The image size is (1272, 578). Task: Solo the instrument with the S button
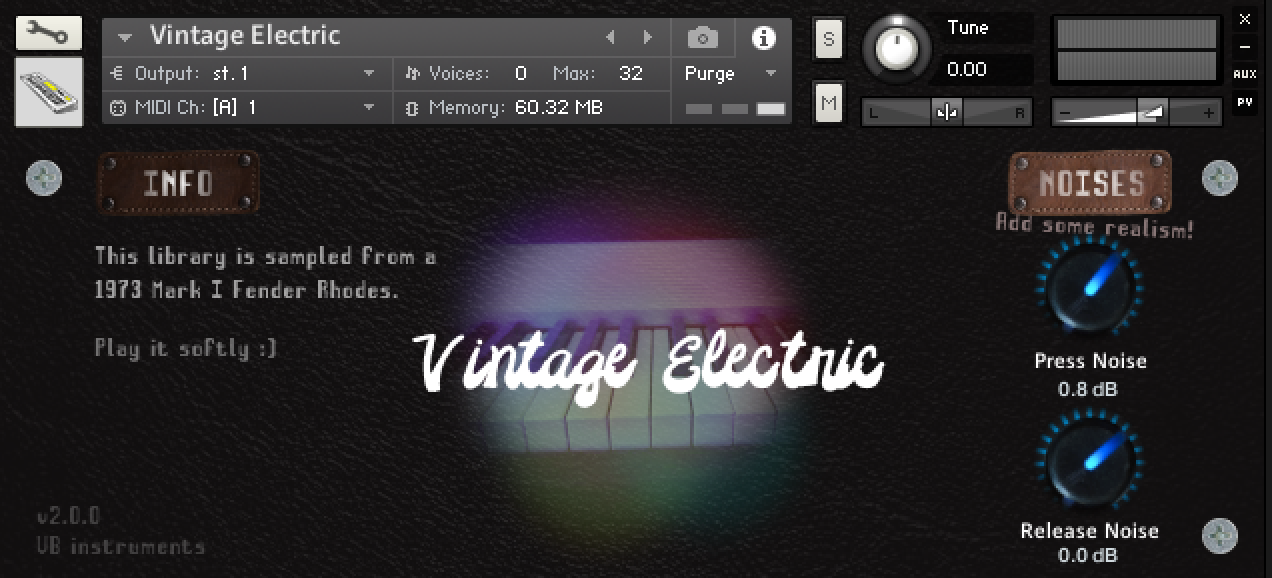click(828, 39)
